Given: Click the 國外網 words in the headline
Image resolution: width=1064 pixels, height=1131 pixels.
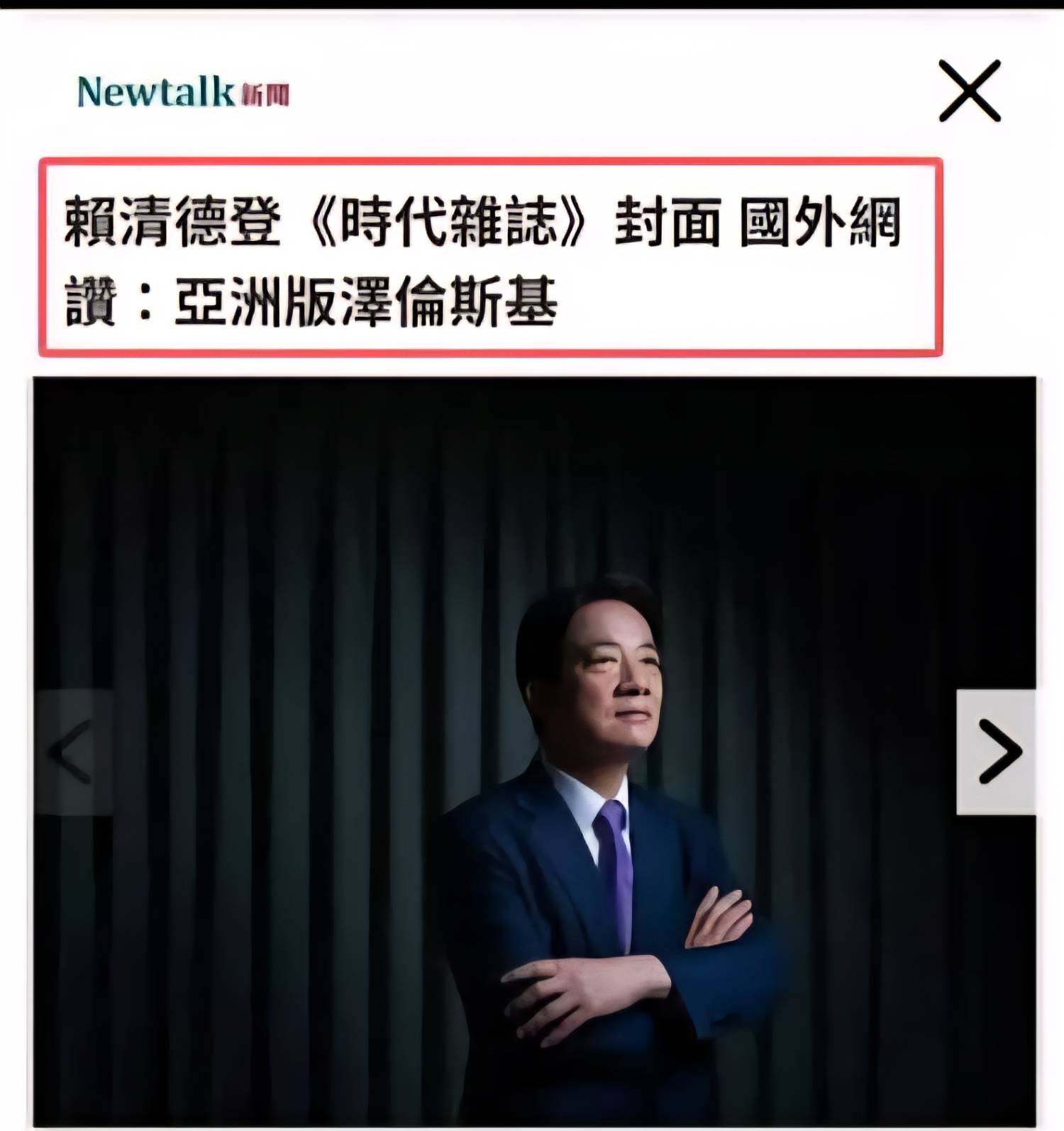Looking at the screenshot, I should pyautogui.click(x=820, y=223).
